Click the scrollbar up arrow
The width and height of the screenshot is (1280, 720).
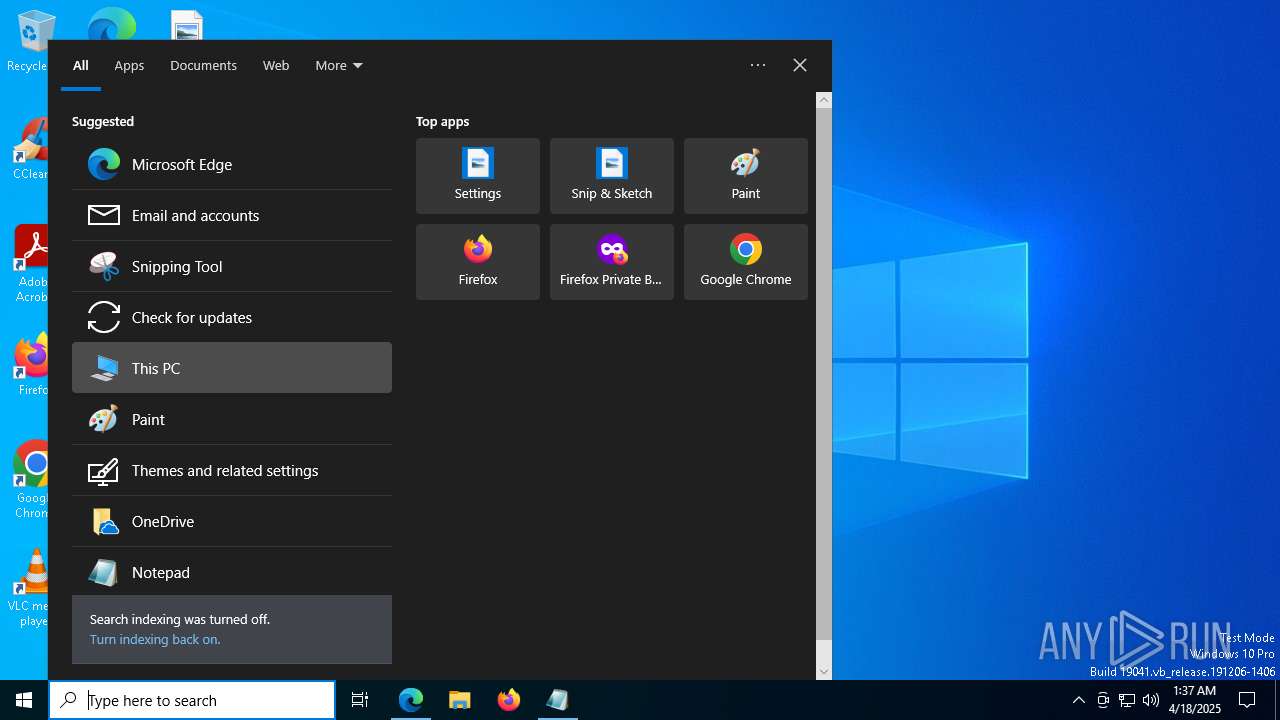pos(824,100)
